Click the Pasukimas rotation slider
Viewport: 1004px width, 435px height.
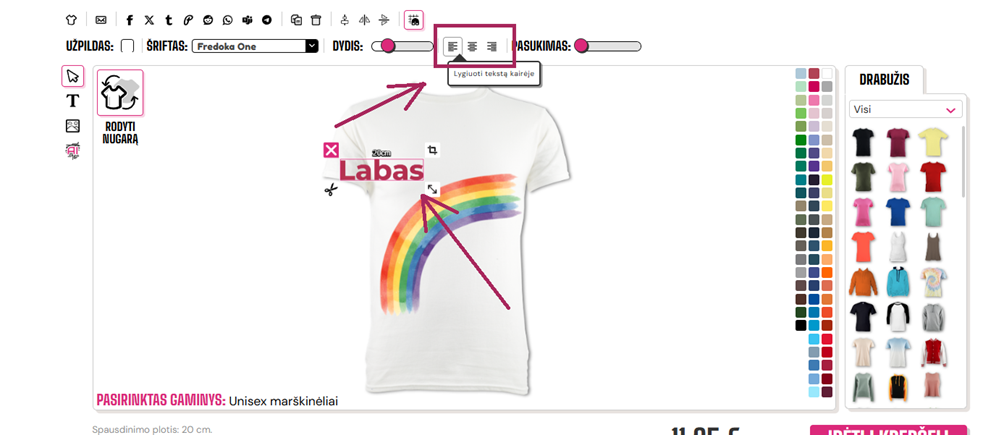608,46
